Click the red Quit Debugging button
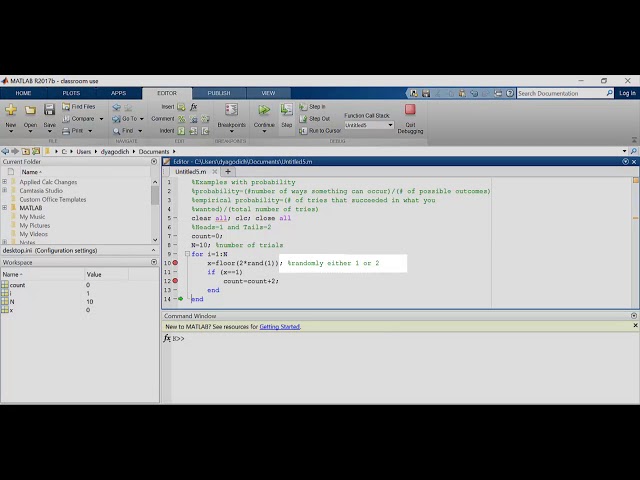The width and height of the screenshot is (640, 480). click(410, 109)
